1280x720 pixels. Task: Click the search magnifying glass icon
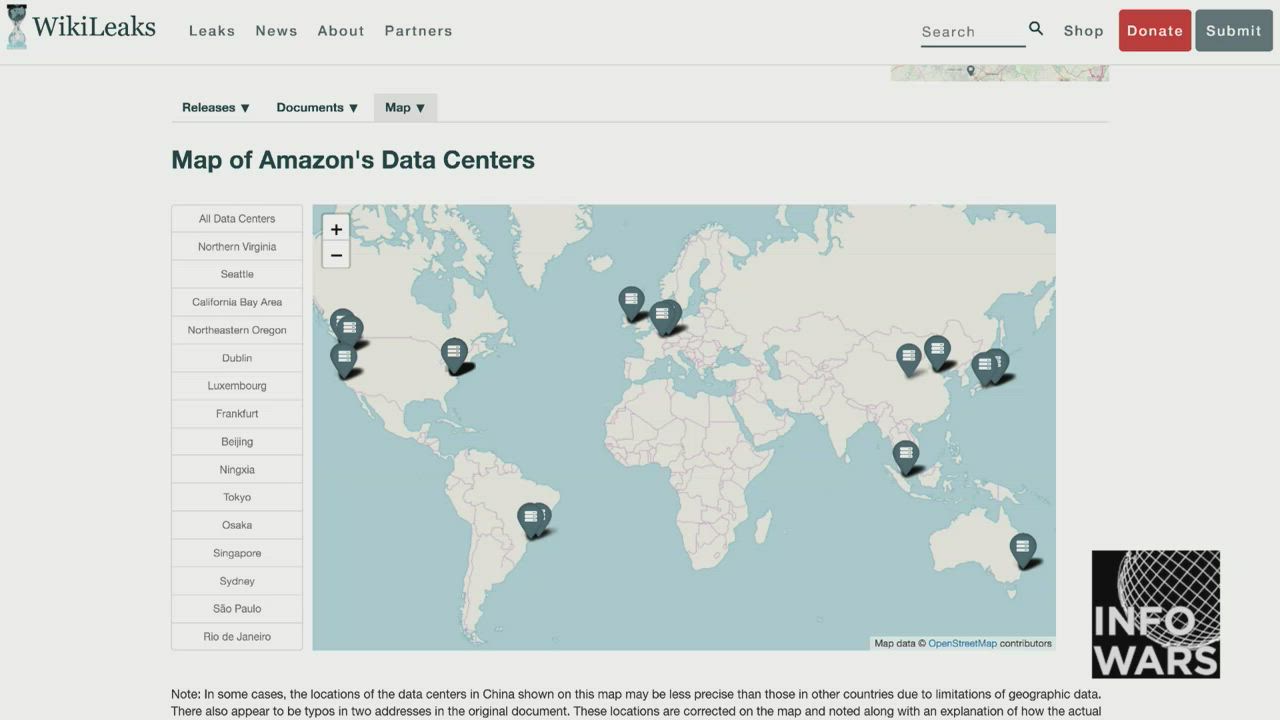(1036, 29)
